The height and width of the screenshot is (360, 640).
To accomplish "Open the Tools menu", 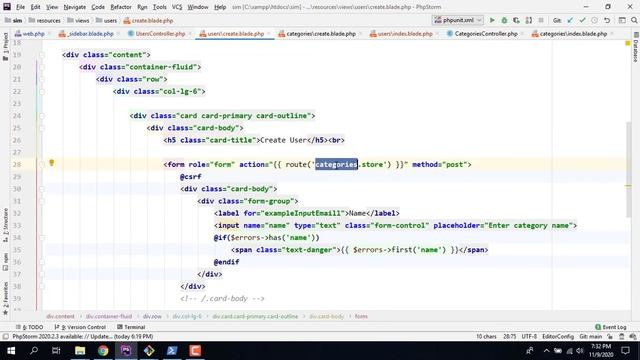I will [160, 7].
